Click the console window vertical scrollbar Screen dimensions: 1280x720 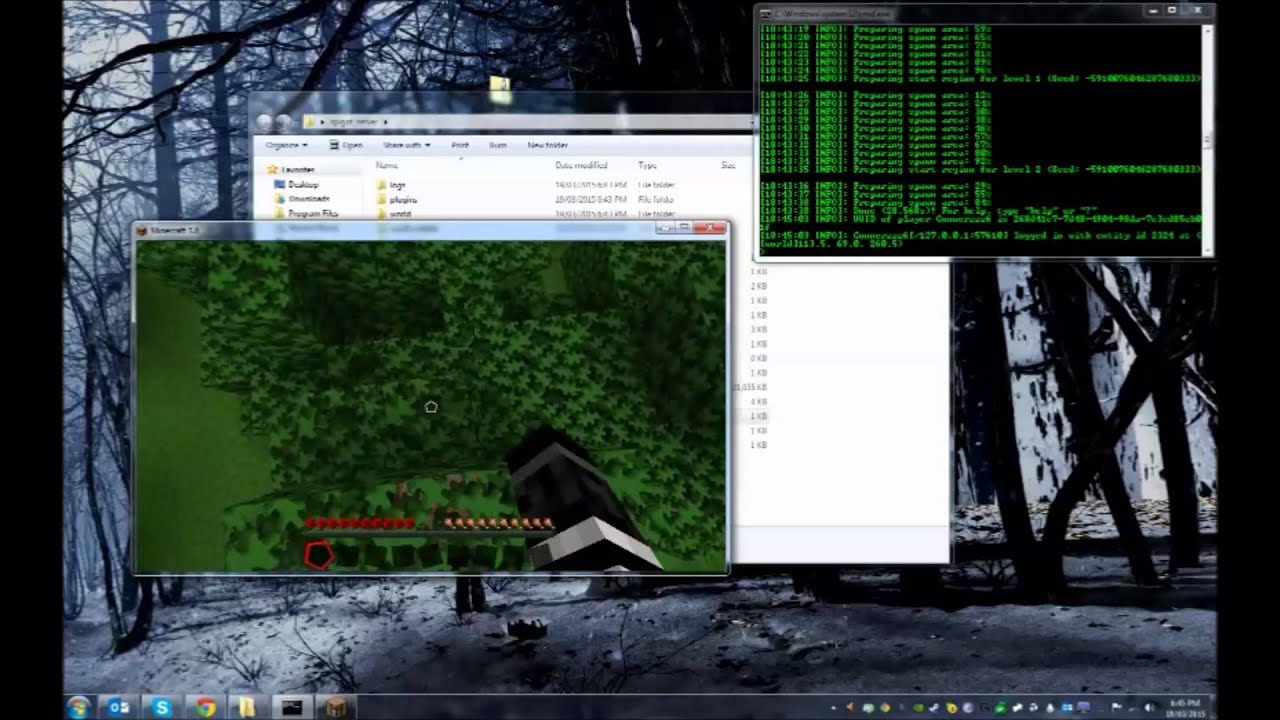(x=1207, y=139)
